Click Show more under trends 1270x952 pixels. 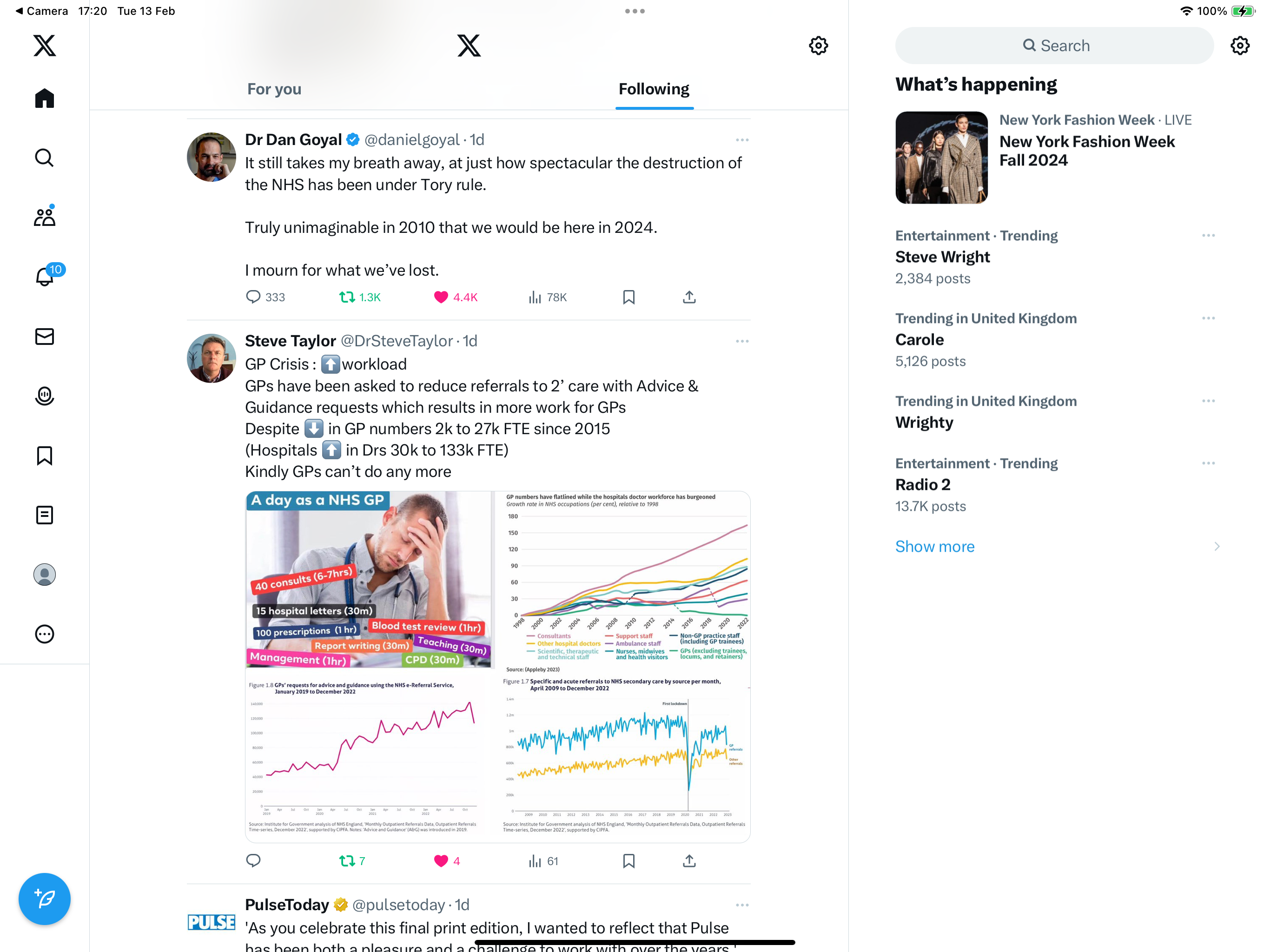click(x=935, y=546)
